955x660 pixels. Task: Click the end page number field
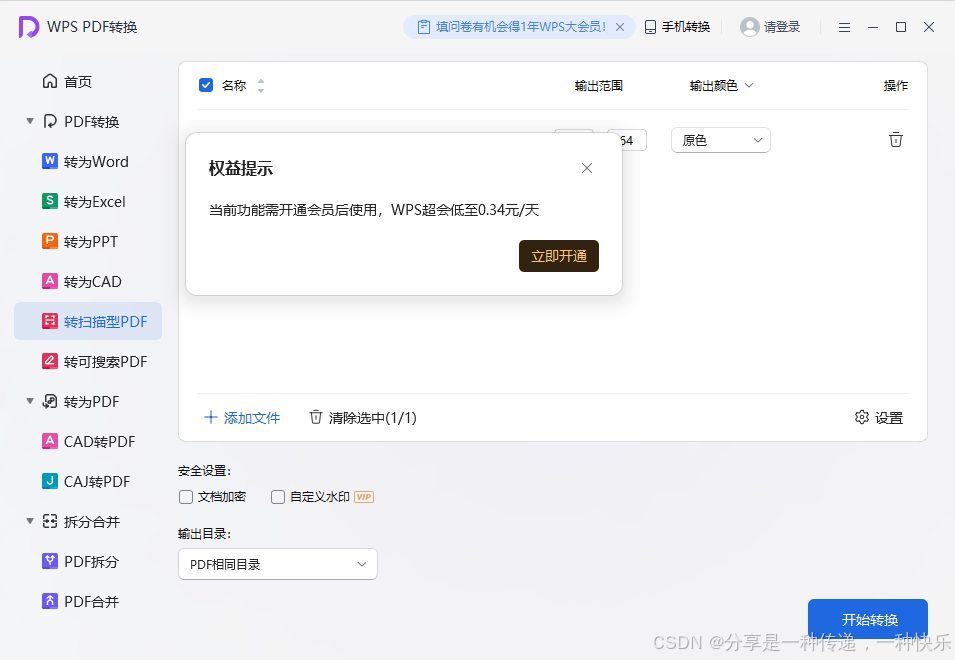point(633,140)
